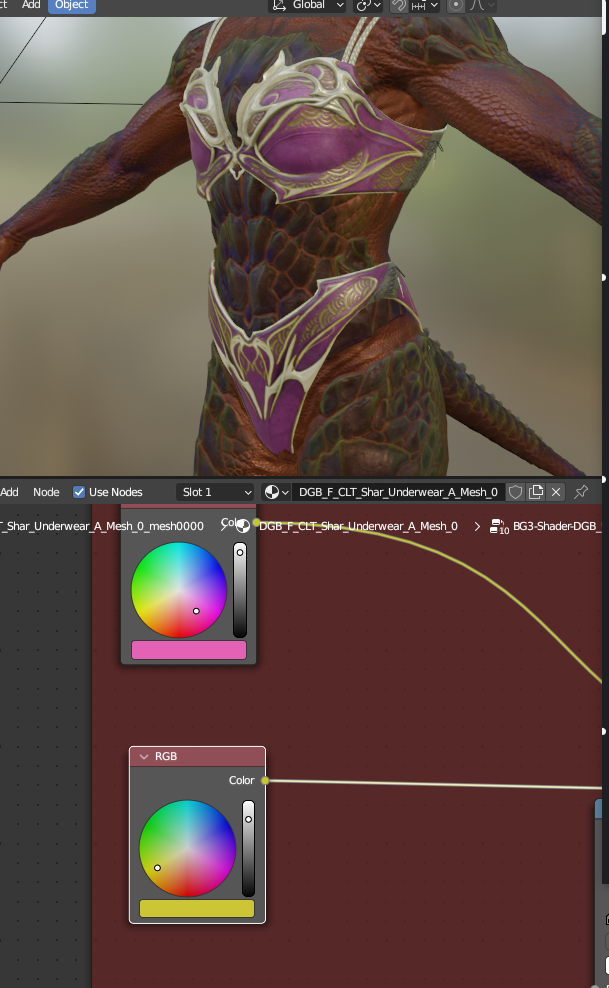Click breadcrumb mesh0000 object name
Image resolution: width=609 pixels, height=988 pixels.
pyautogui.click(x=102, y=526)
